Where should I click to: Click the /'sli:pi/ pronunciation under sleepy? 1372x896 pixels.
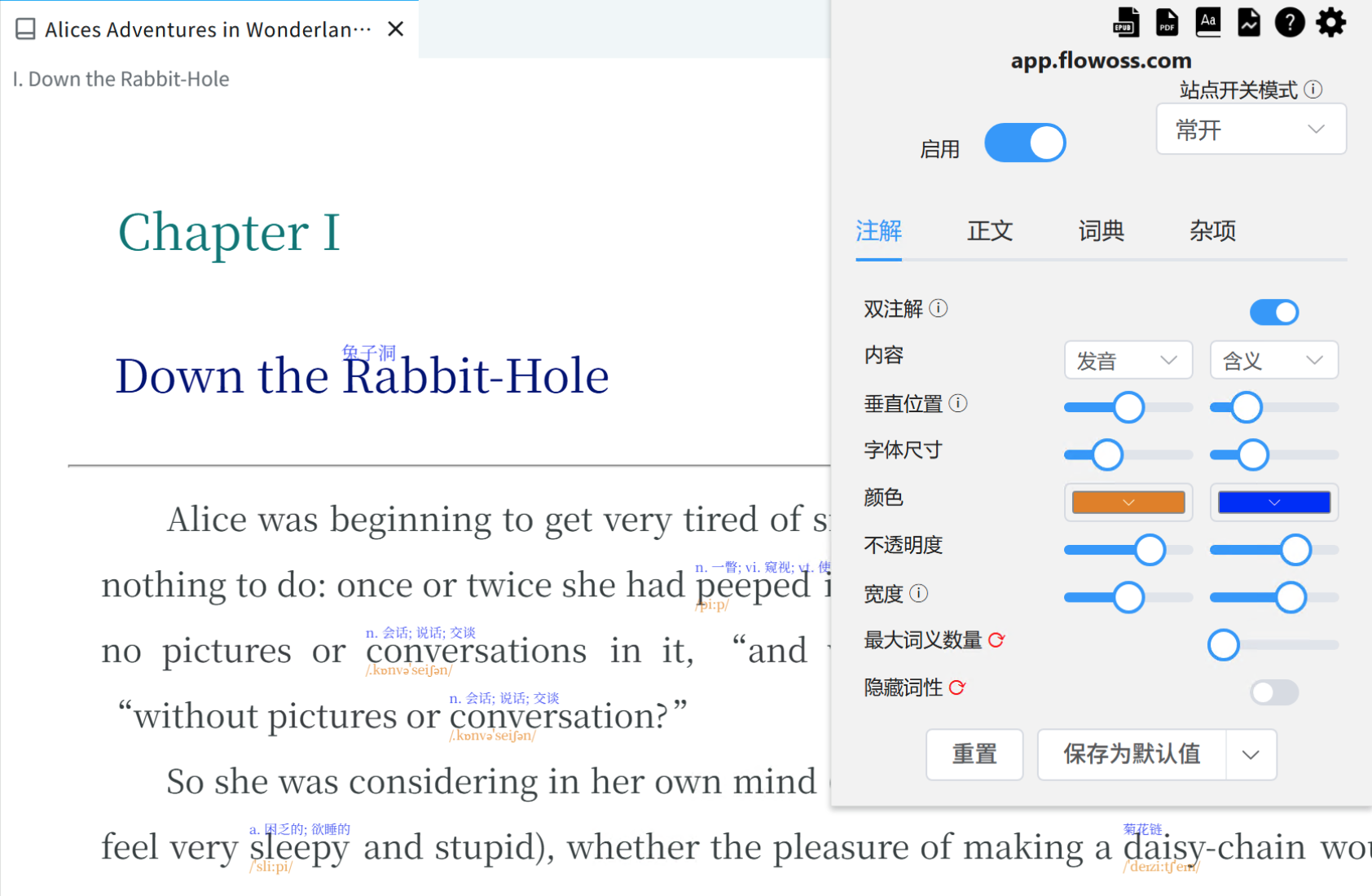[x=271, y=867]
